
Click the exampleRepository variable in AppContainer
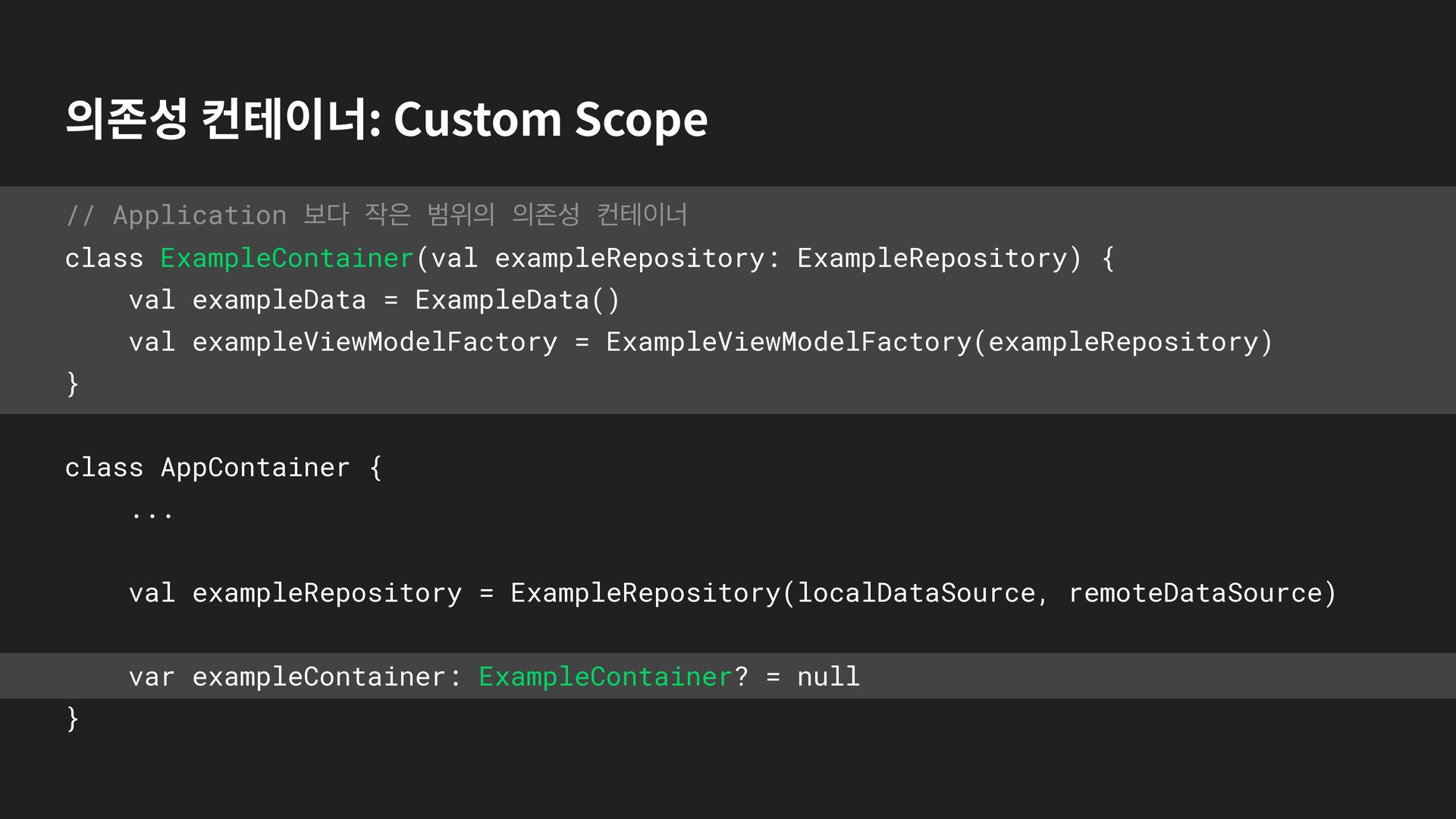coord(326,593)
